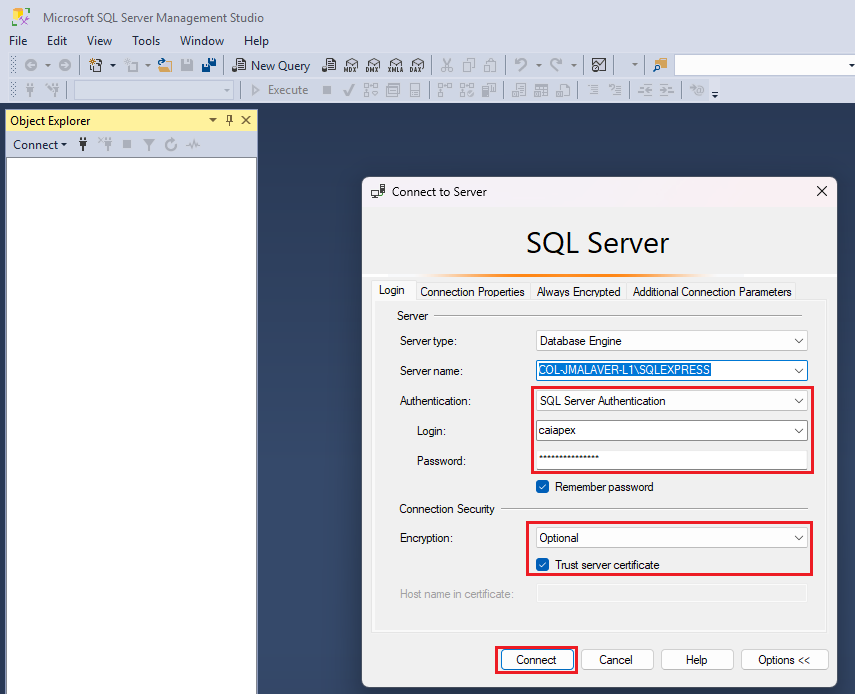Open Object Explorer Connect dropdown
The height and width of the screenshot is (694, 855).
(40, 144)
